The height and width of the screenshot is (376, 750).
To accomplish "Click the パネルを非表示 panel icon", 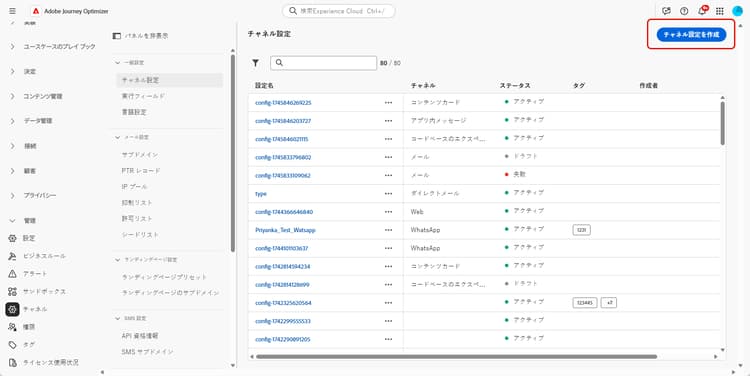I will point(117,36).
